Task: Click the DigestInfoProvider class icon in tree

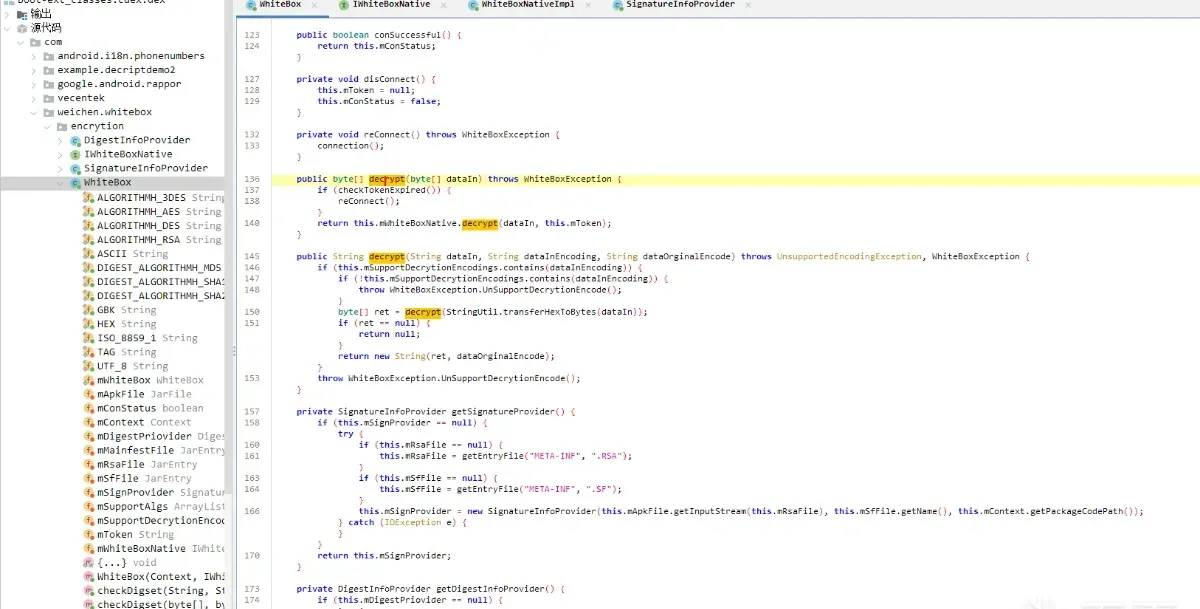Action: point(75,140)
